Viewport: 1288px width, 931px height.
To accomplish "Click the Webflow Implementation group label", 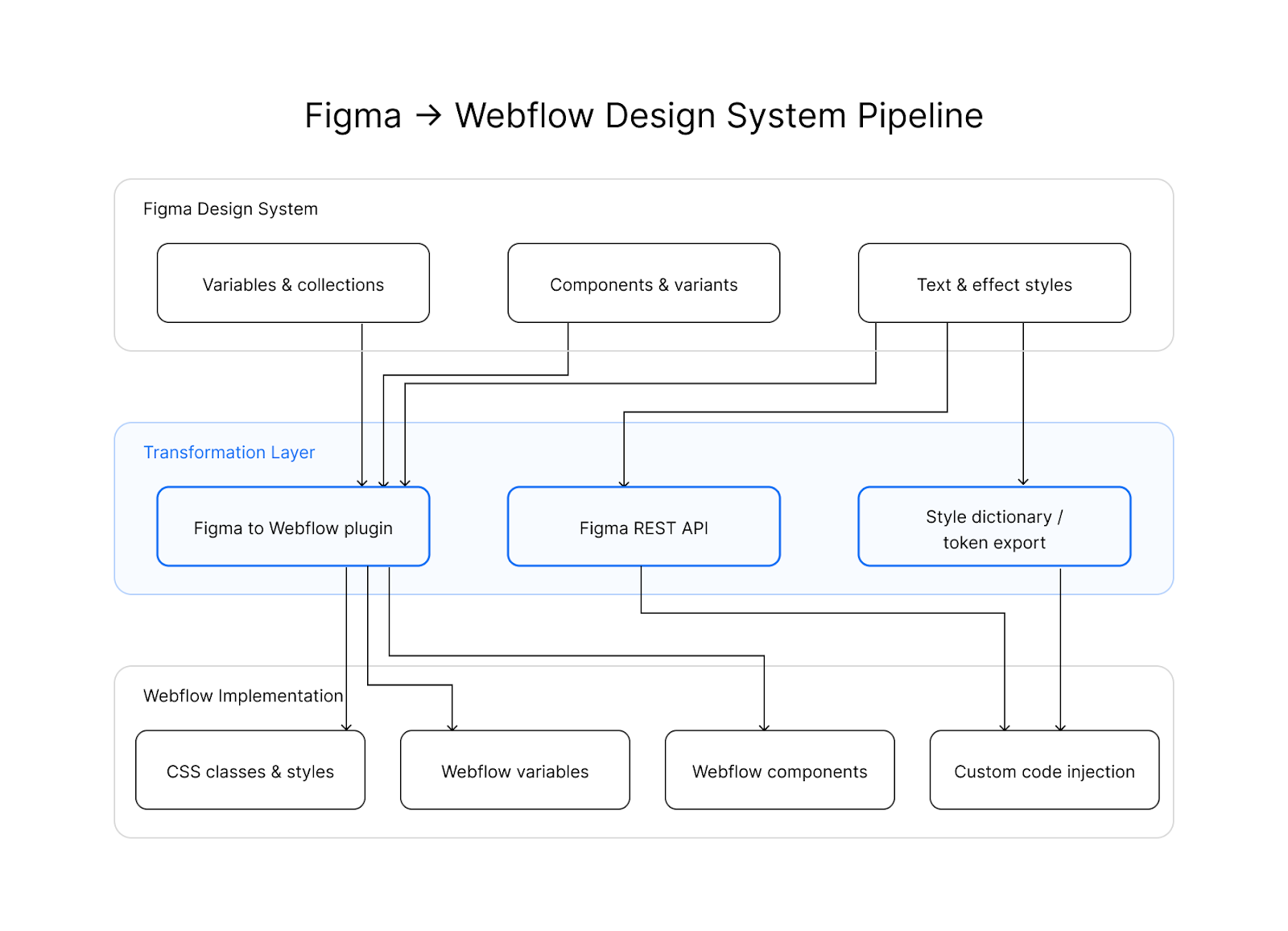I will pos(243,696).
